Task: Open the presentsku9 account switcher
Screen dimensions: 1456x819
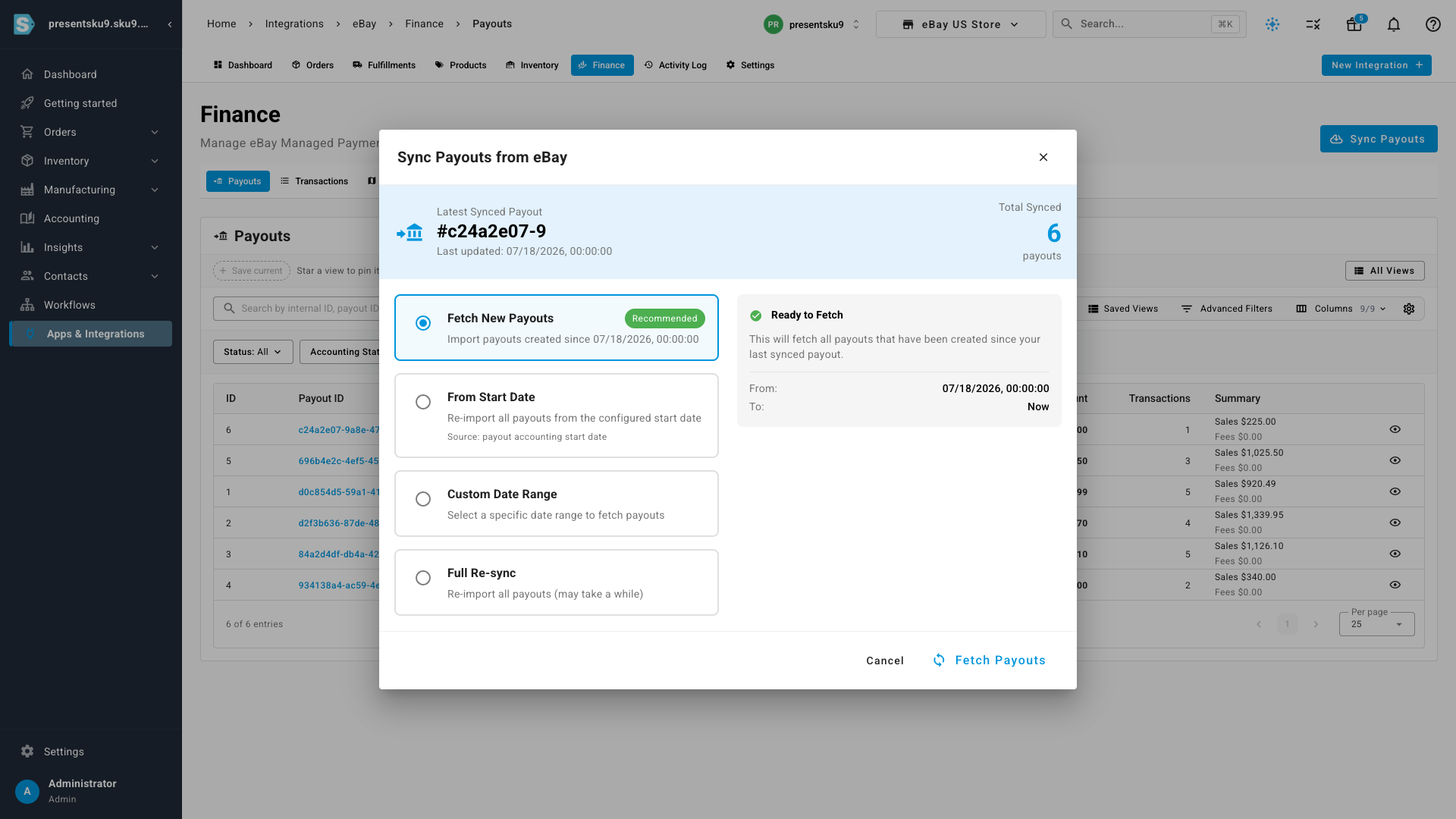Action: (x=813, y=24)
